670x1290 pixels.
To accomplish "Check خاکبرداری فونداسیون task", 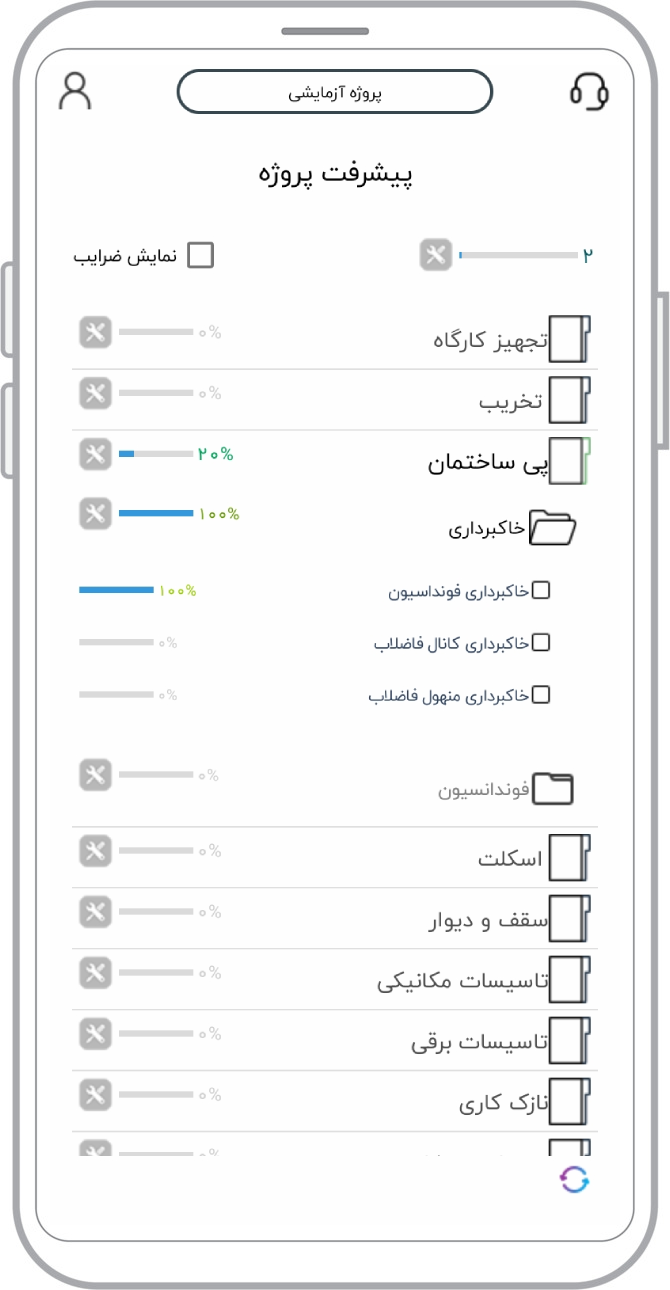I will point(541,591).
